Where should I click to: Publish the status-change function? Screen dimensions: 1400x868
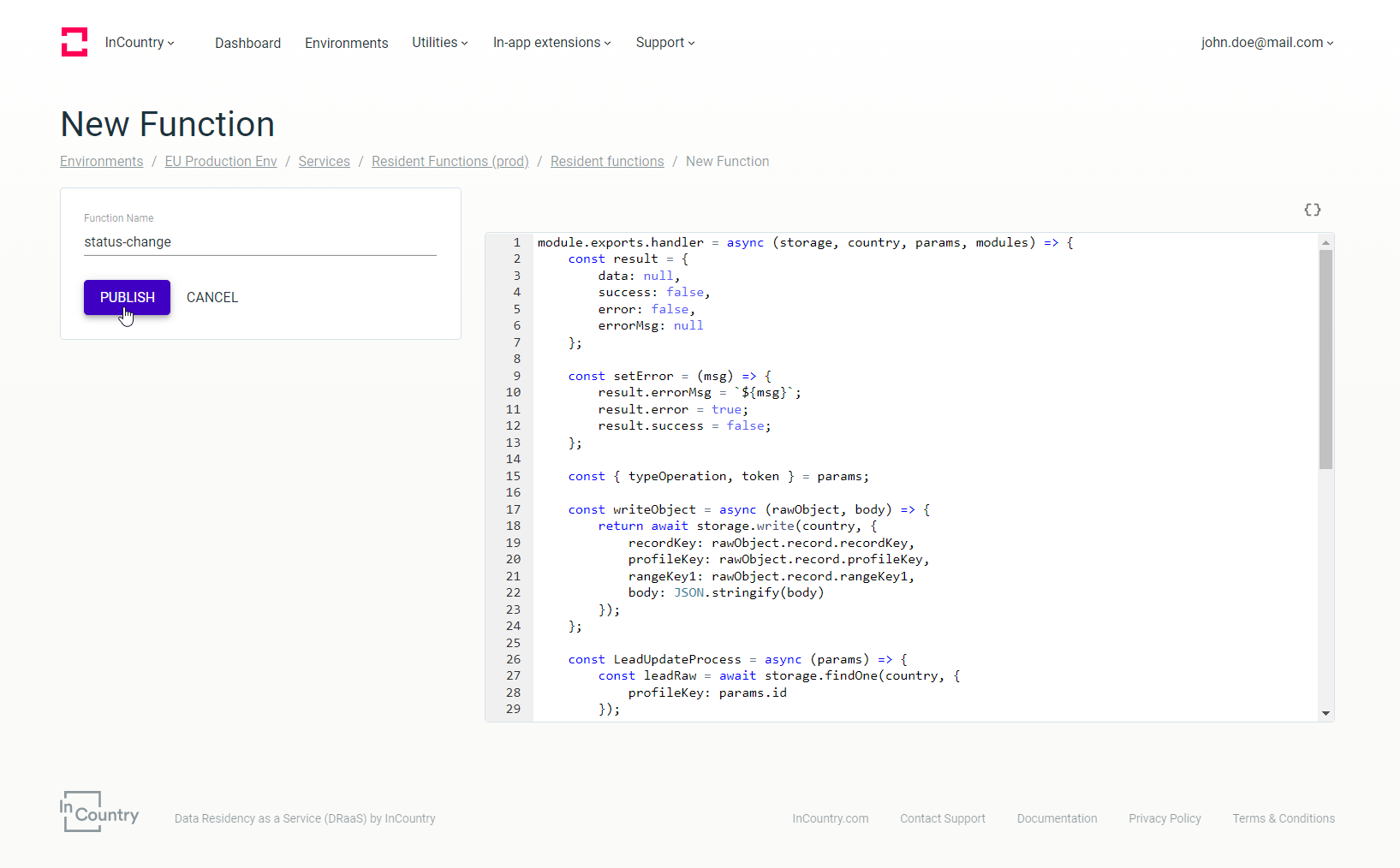coord(127,297)
